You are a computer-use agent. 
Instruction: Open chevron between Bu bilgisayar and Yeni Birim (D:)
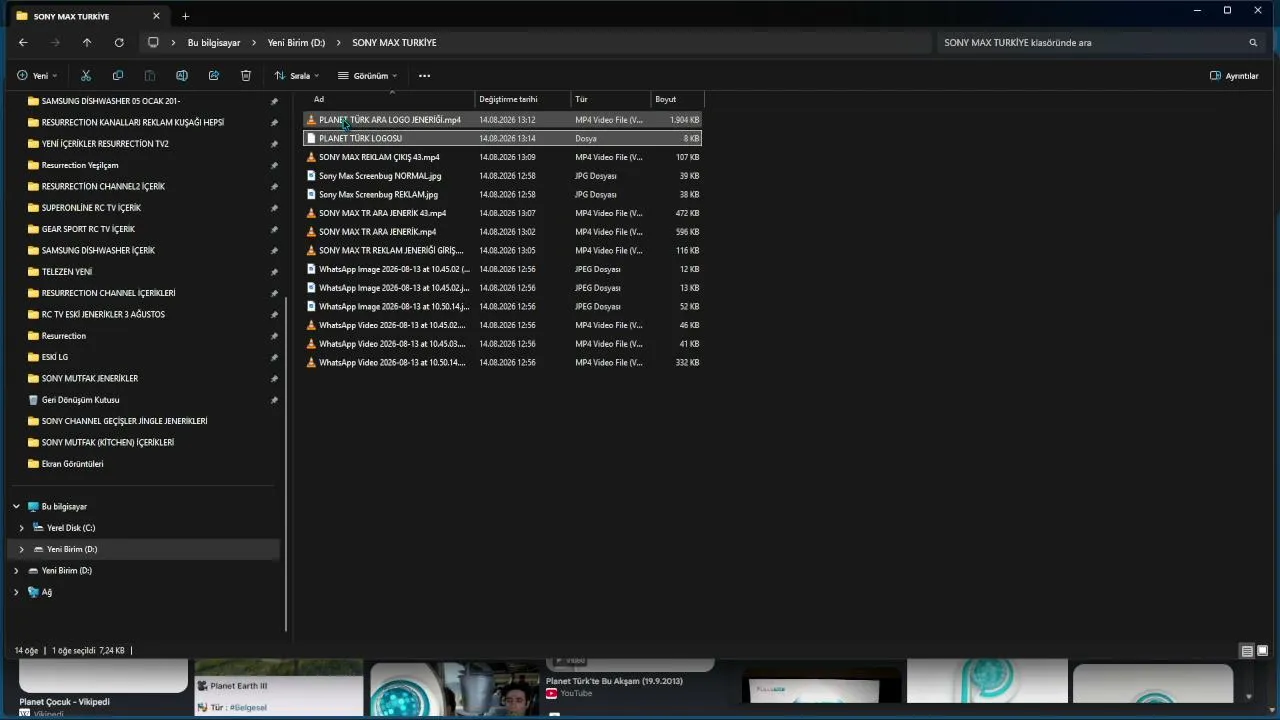click(x=254, y=43)
